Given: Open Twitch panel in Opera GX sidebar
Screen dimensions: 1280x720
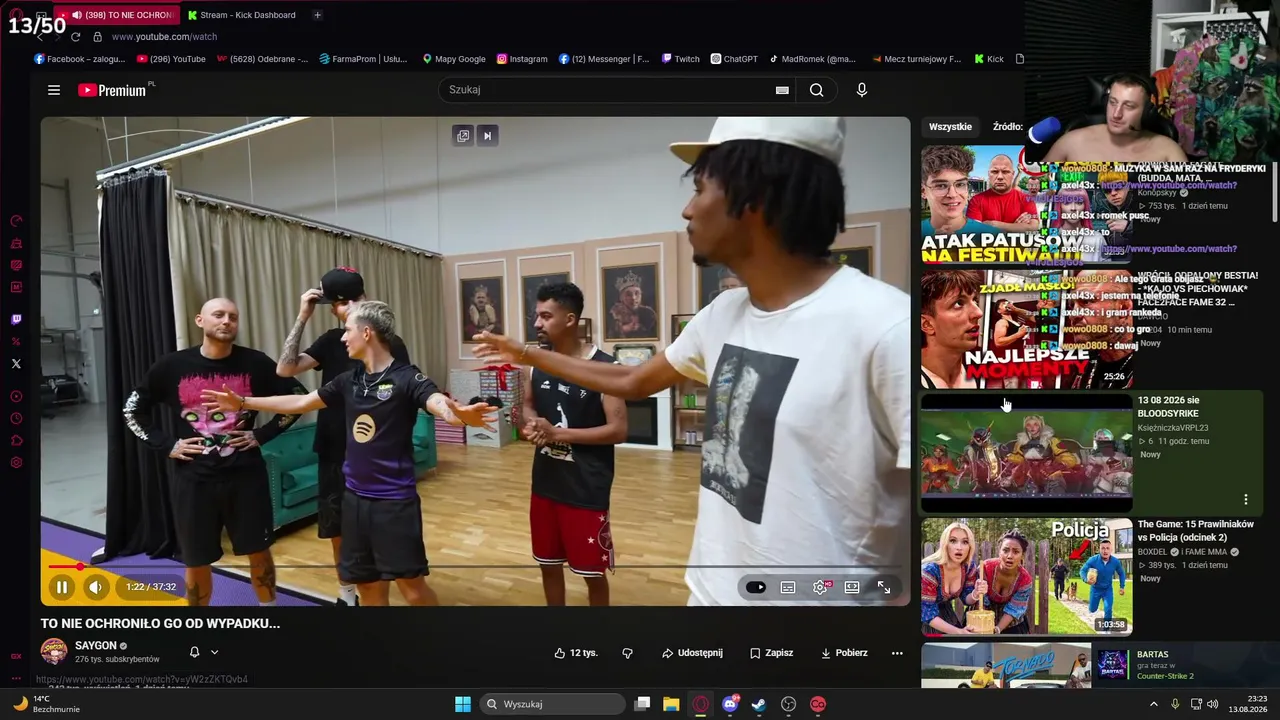Looking at the screenshot, I should 16,320.
